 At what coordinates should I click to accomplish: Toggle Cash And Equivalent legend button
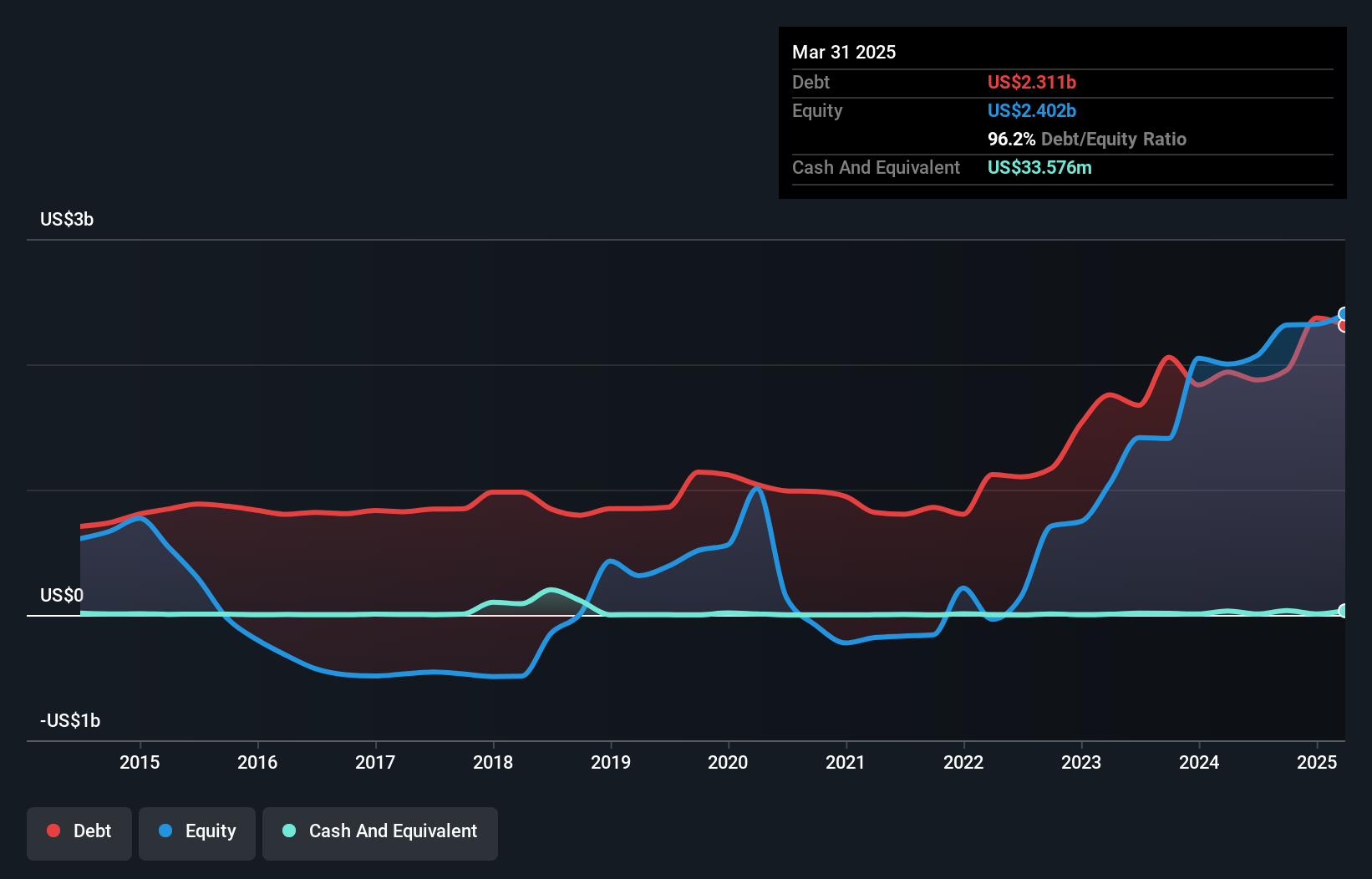click(380, 833)
